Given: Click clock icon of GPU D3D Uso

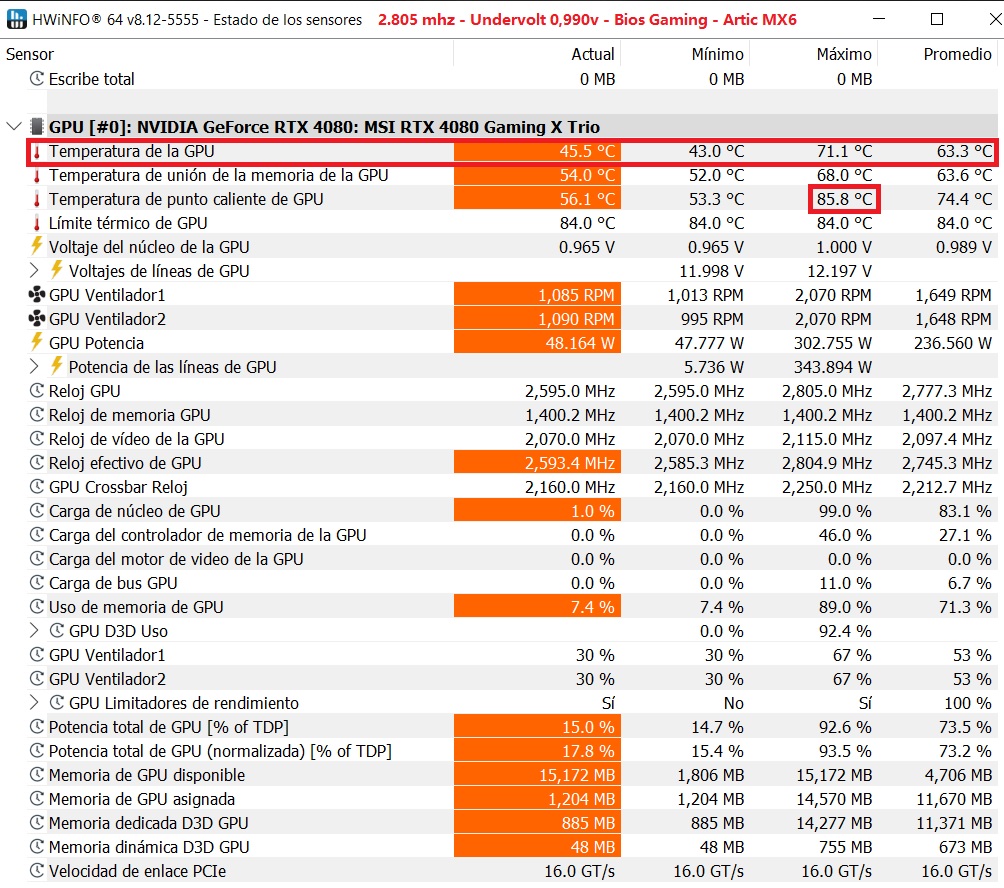Looking at the screenshot, I should (57, 631).
